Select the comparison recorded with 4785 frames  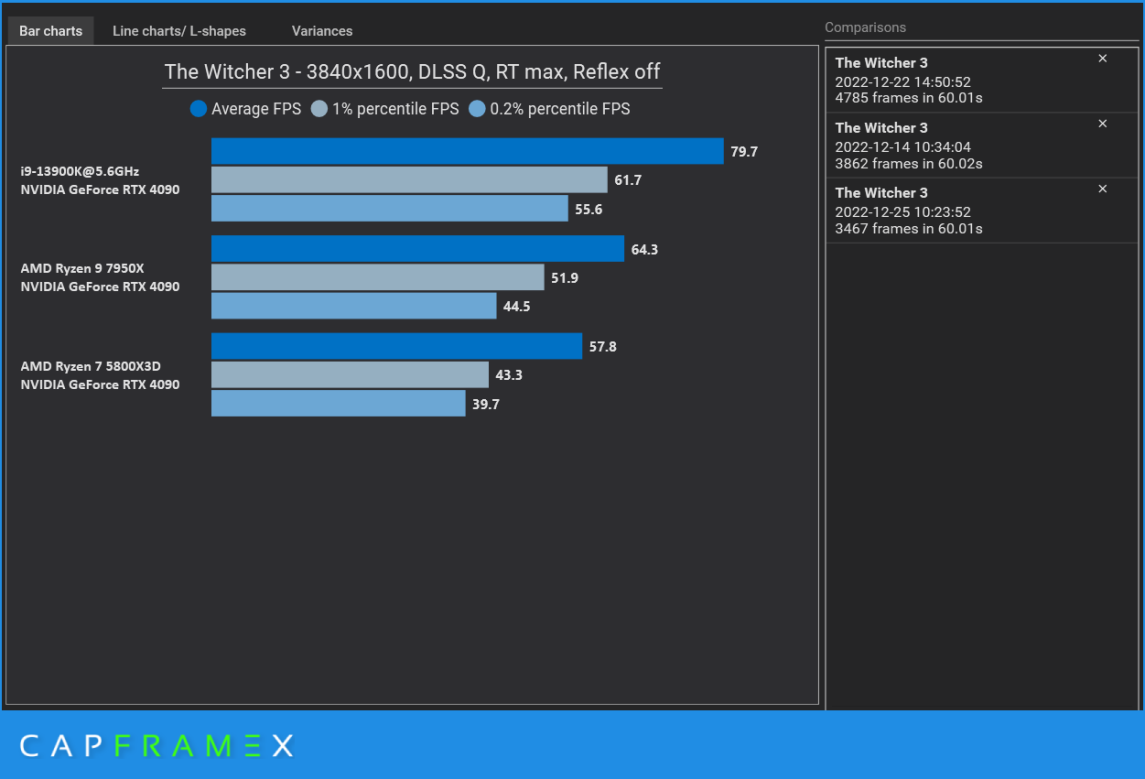[x=981, y=80]
